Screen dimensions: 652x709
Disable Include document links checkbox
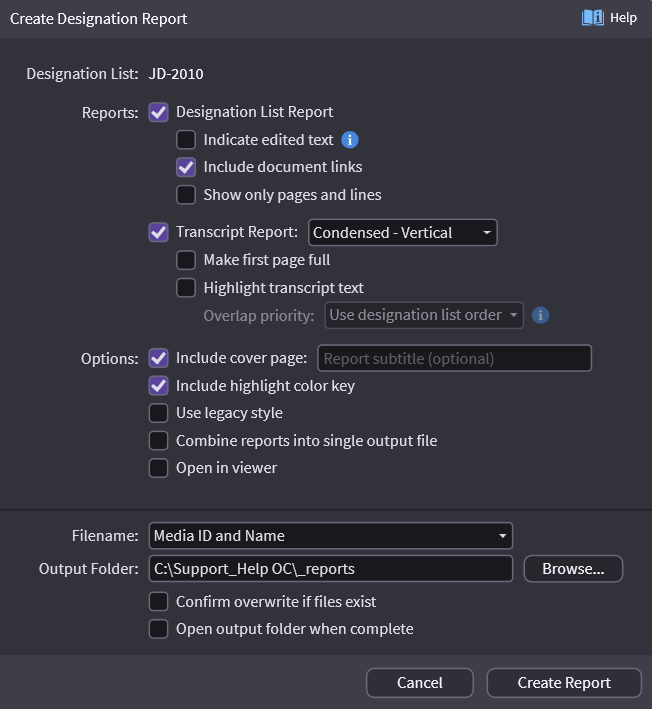coord(186,167)
